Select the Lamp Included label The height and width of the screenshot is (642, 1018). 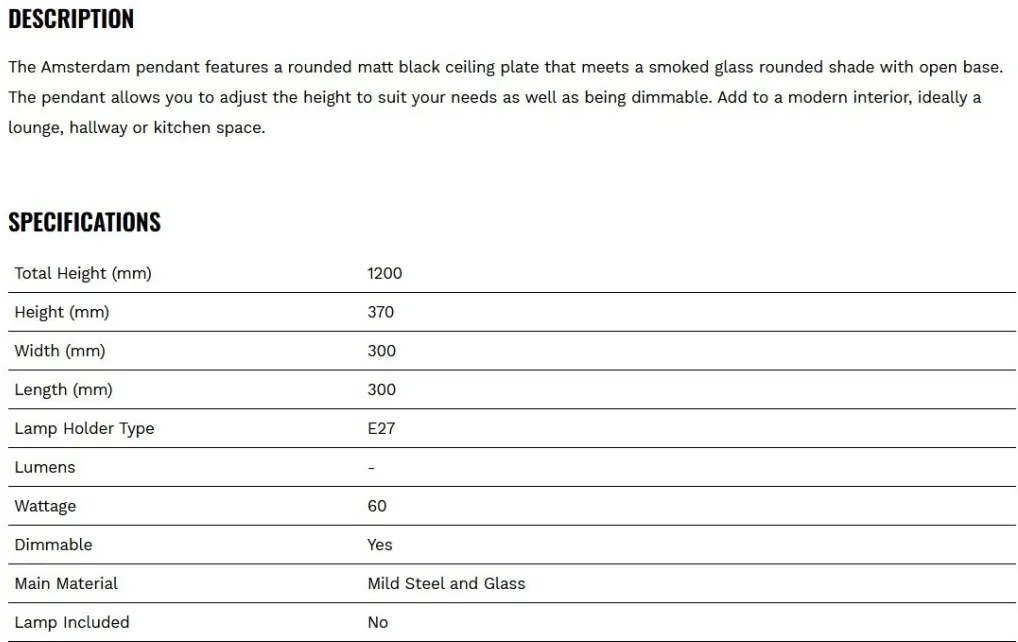72,623
